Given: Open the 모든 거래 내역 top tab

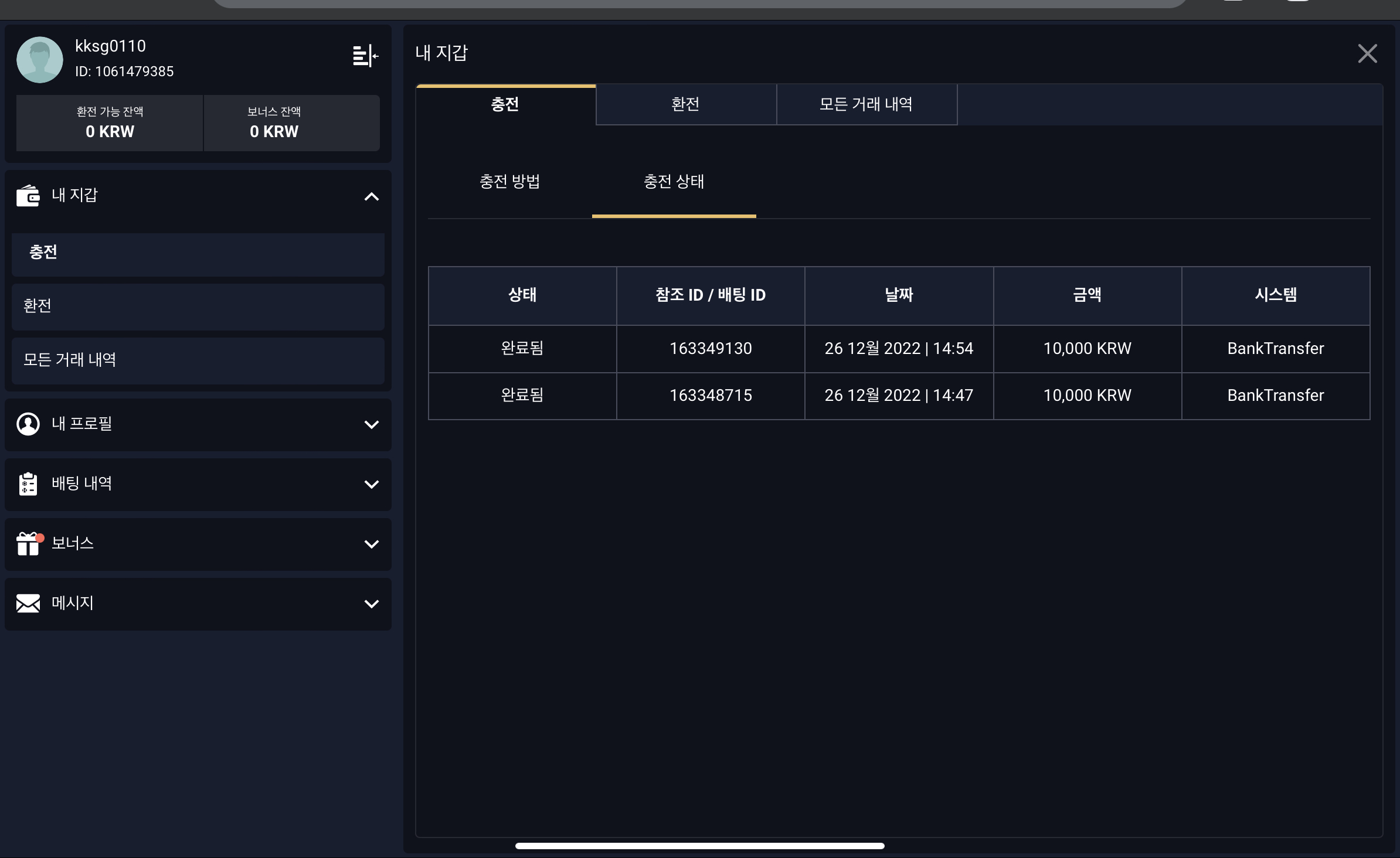Looking at the screenshot, I should point(866,104).
